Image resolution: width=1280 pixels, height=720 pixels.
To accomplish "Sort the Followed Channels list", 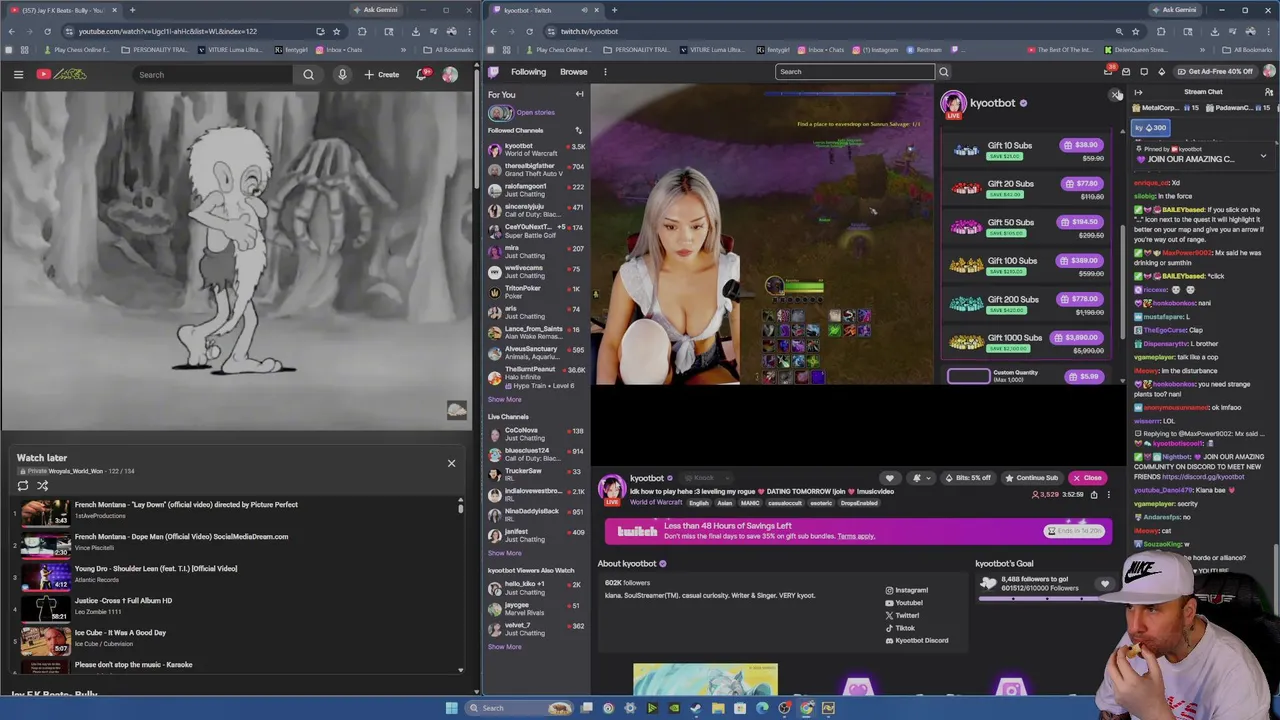I will pyautogui.click(x=578, y=131).
